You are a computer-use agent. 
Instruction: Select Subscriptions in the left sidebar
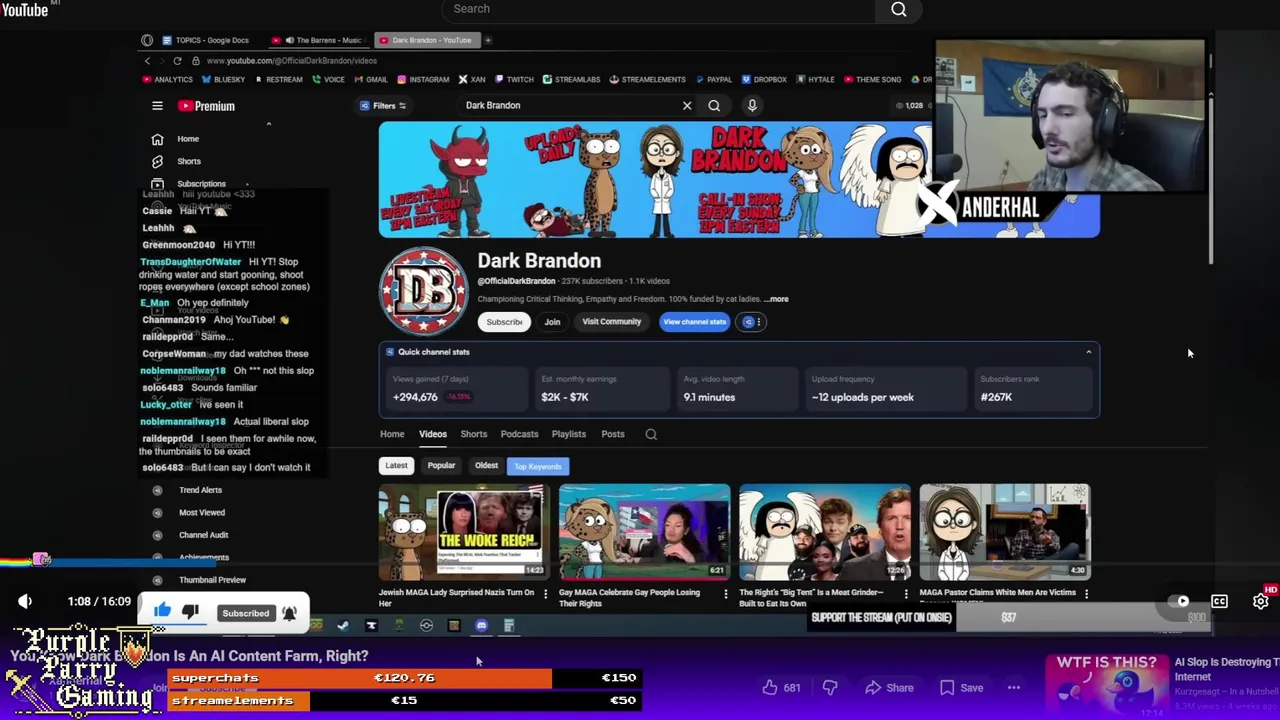click(201, 184)
